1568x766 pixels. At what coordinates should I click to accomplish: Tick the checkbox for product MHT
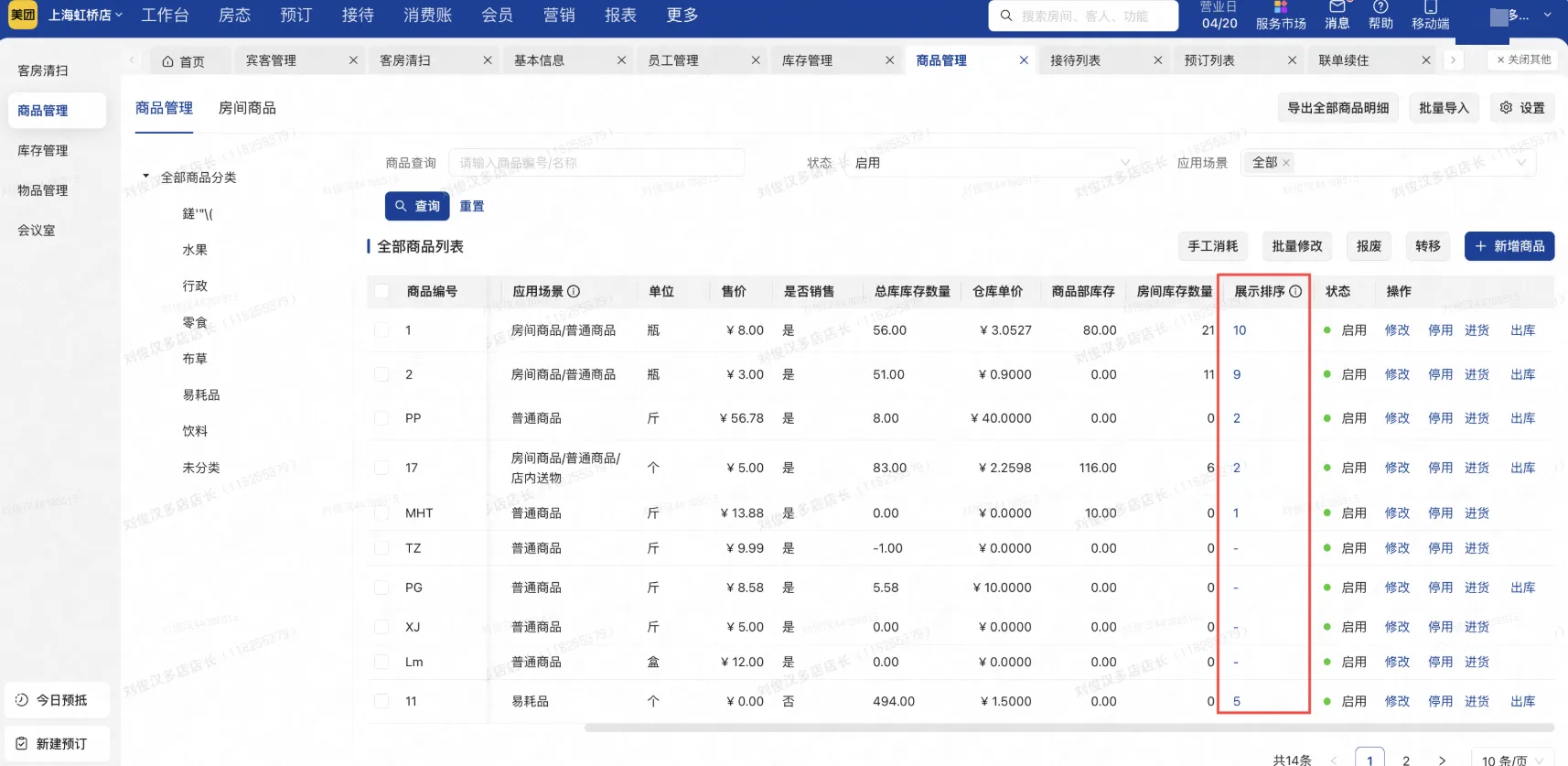[x=381, y=513]
